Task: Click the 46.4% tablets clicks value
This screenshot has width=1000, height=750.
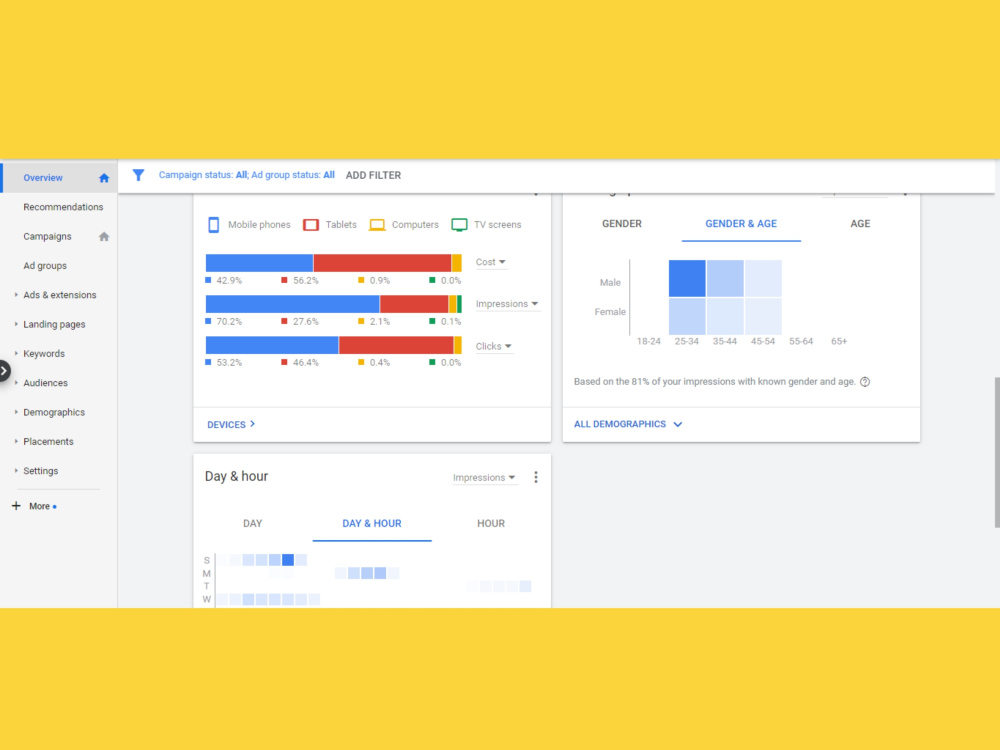Action: point(305,363)
